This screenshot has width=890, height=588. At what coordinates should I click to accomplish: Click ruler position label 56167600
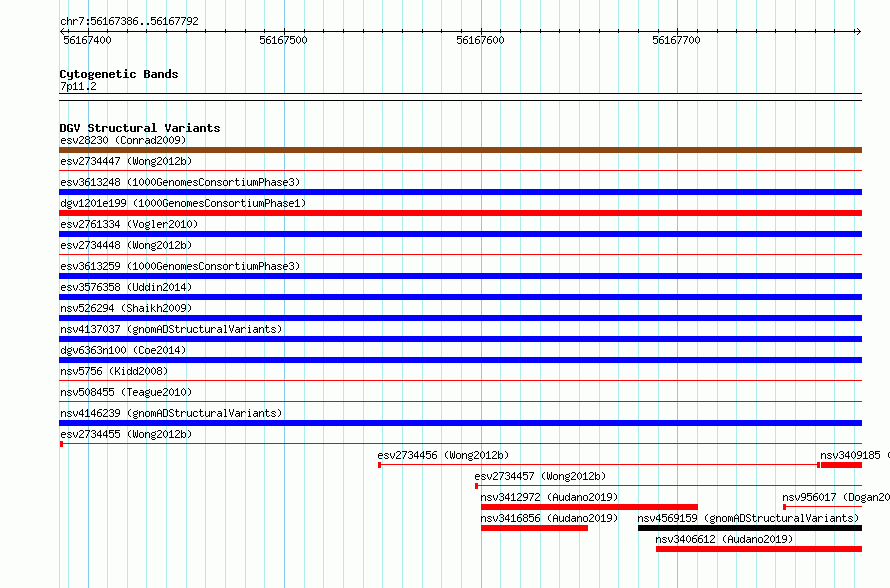(x=480, y=40)
